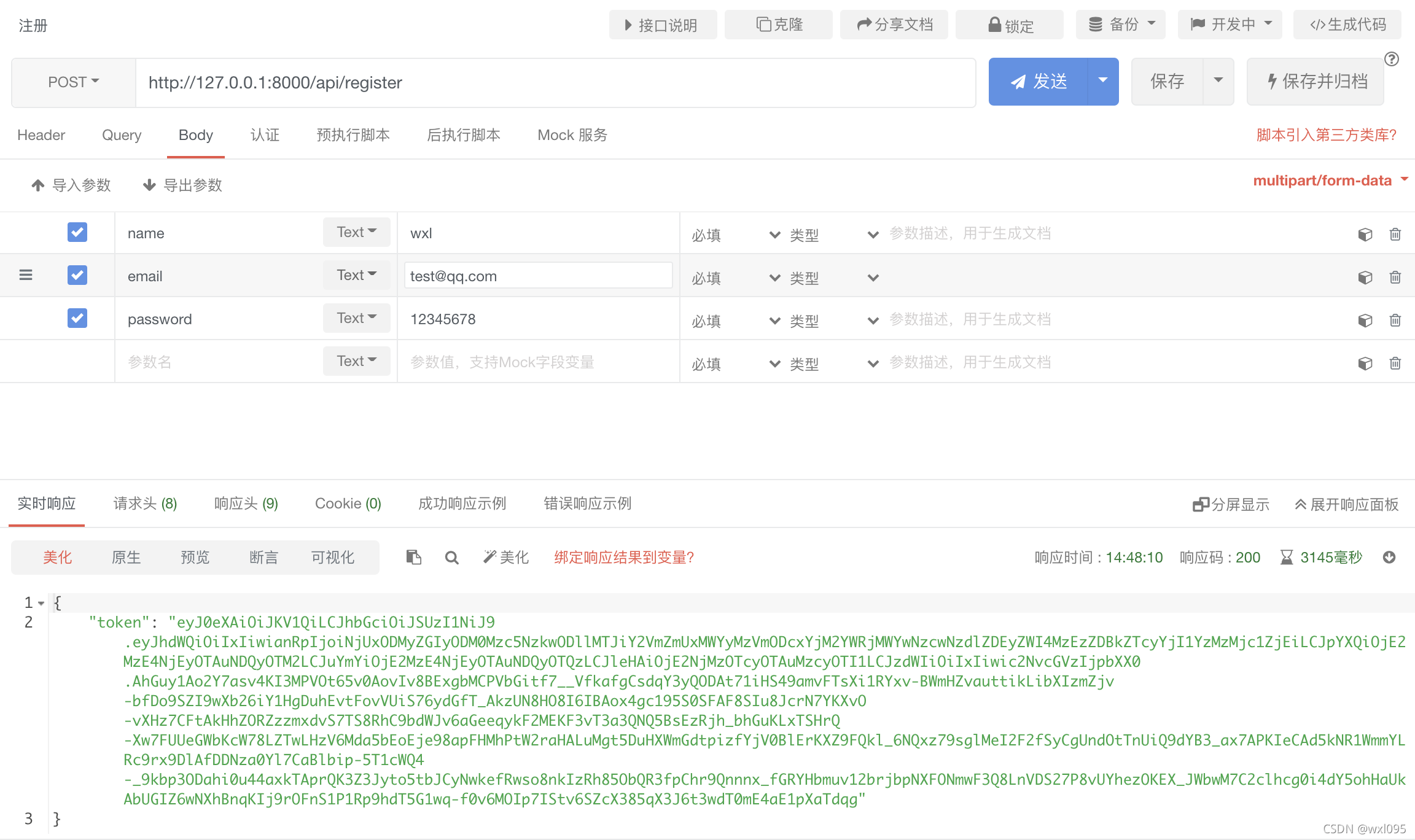Delete the password parameter row
This screenshot has height=840, width=1415.
tap(1395, 320)
